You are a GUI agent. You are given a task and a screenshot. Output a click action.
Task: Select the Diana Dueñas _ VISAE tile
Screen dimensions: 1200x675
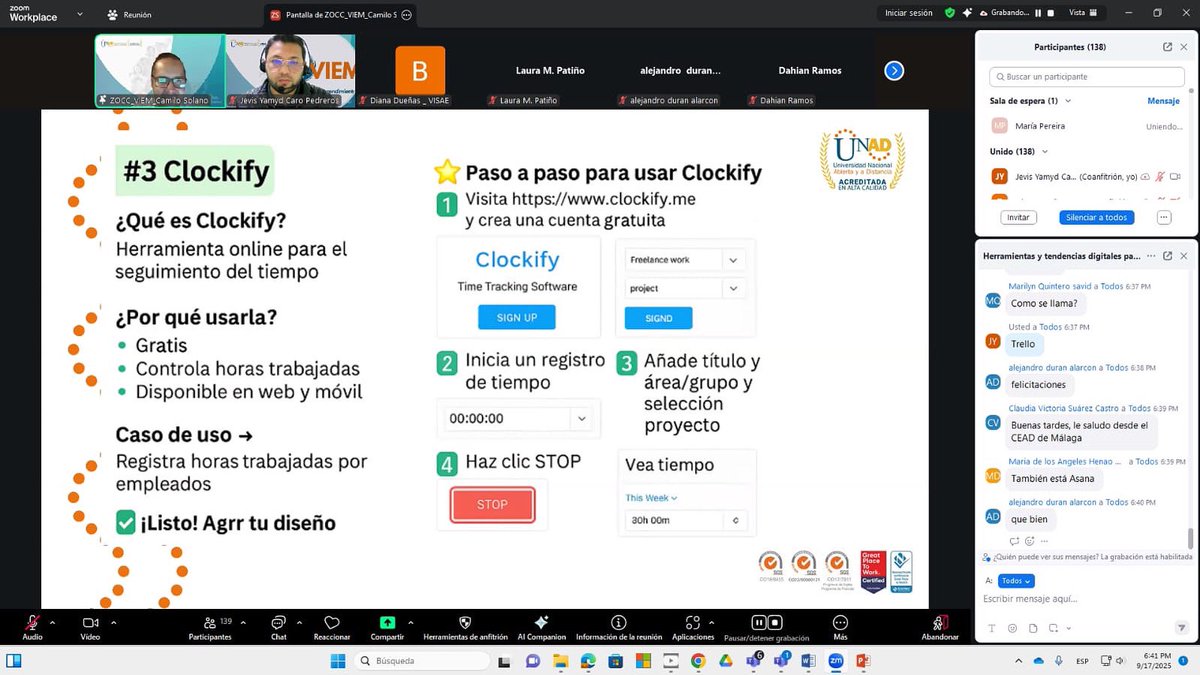420,70
